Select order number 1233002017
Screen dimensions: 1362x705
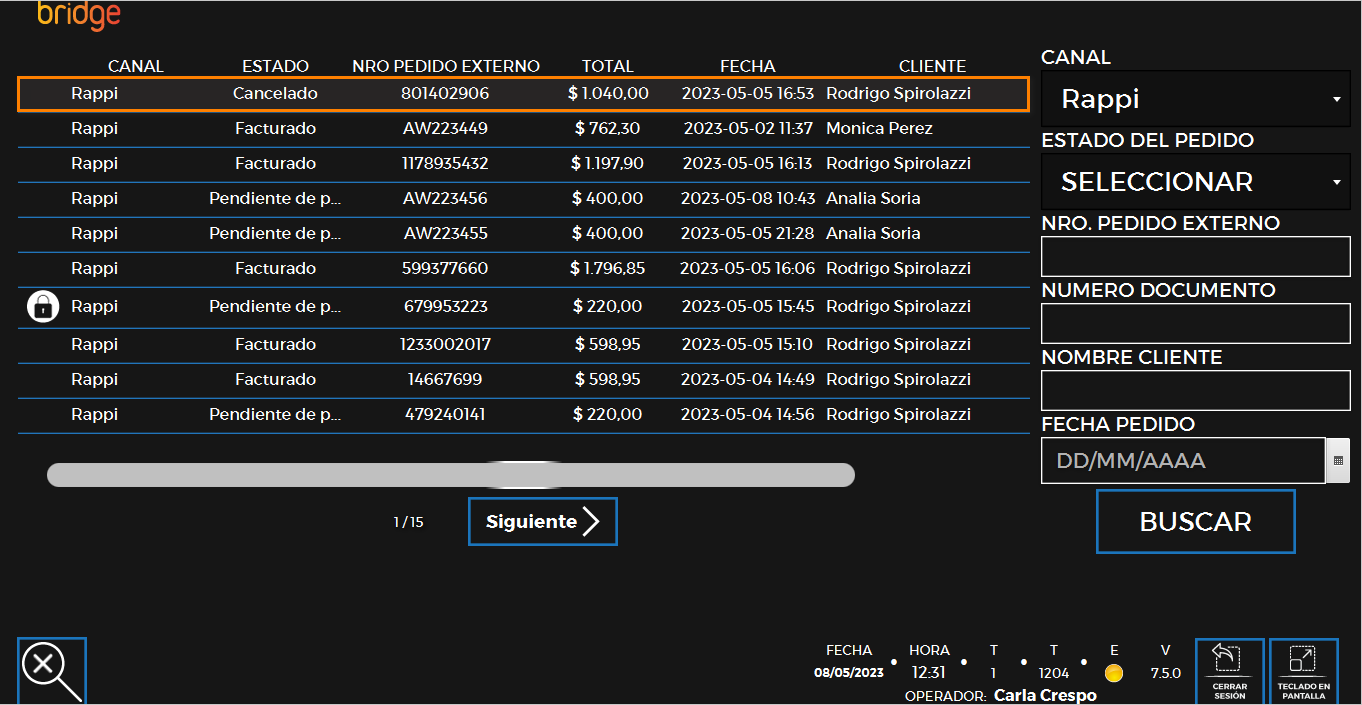(x=446, y=344)
